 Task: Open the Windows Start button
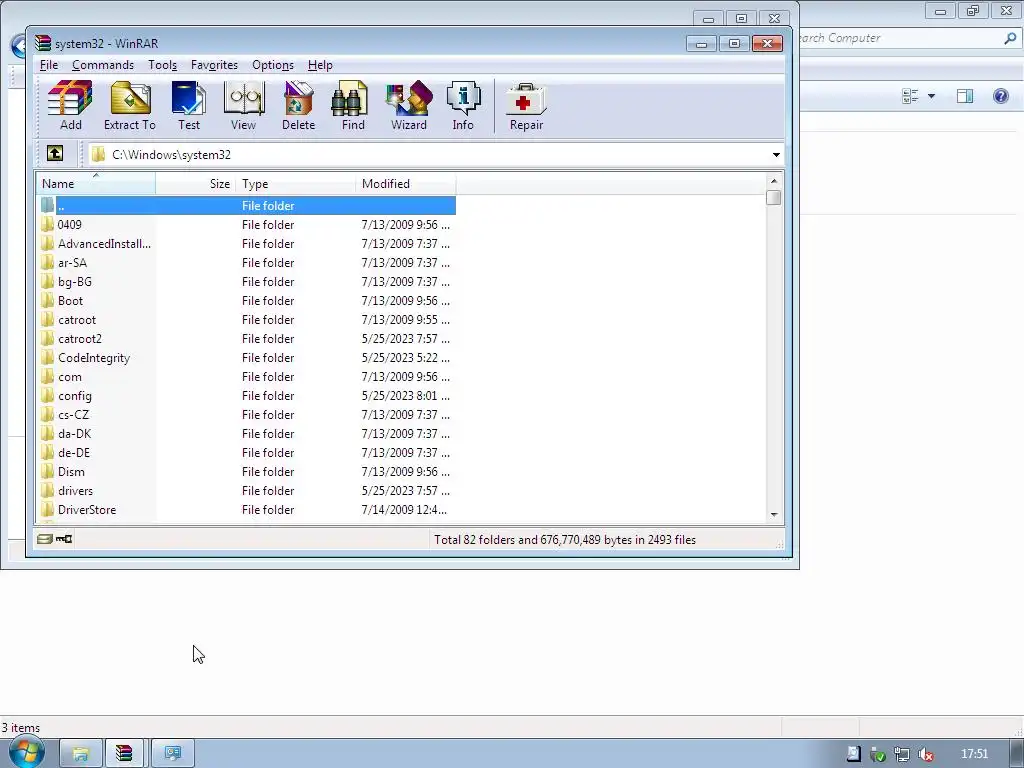[26, 753]
